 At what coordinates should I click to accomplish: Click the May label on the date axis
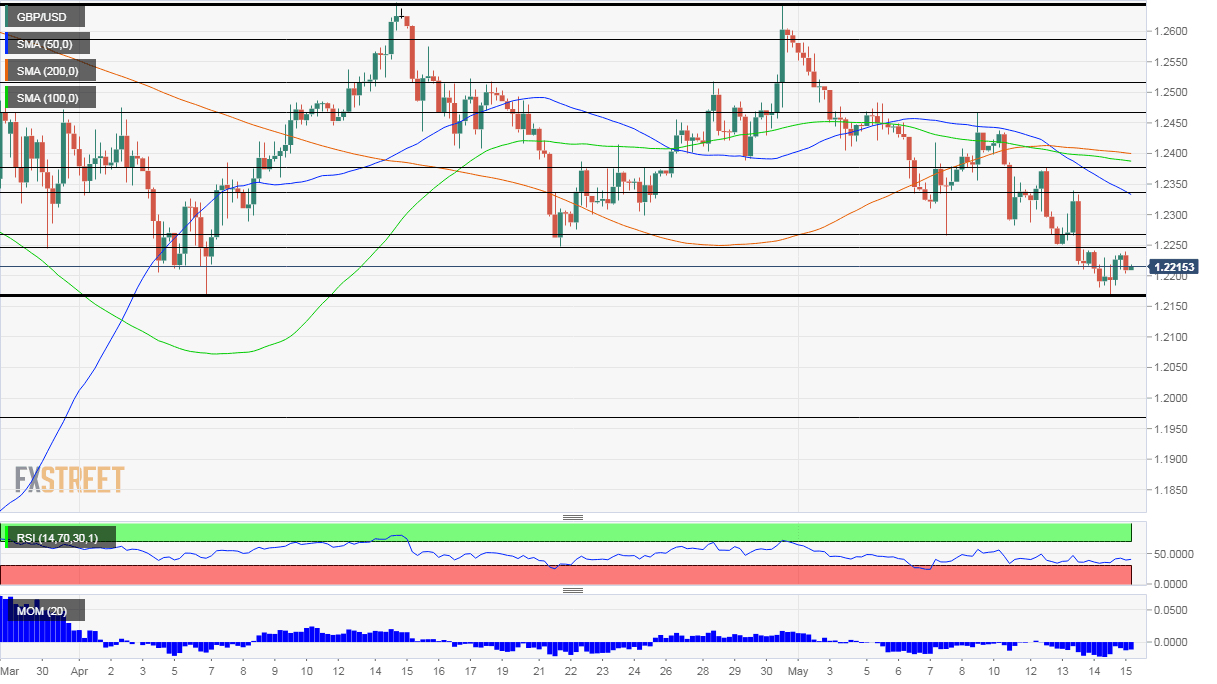coord(800,670)
